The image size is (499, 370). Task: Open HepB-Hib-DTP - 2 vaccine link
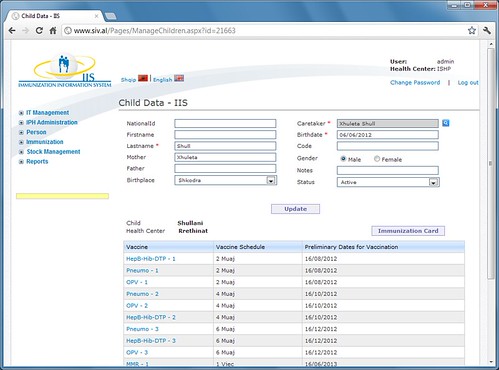151,317
